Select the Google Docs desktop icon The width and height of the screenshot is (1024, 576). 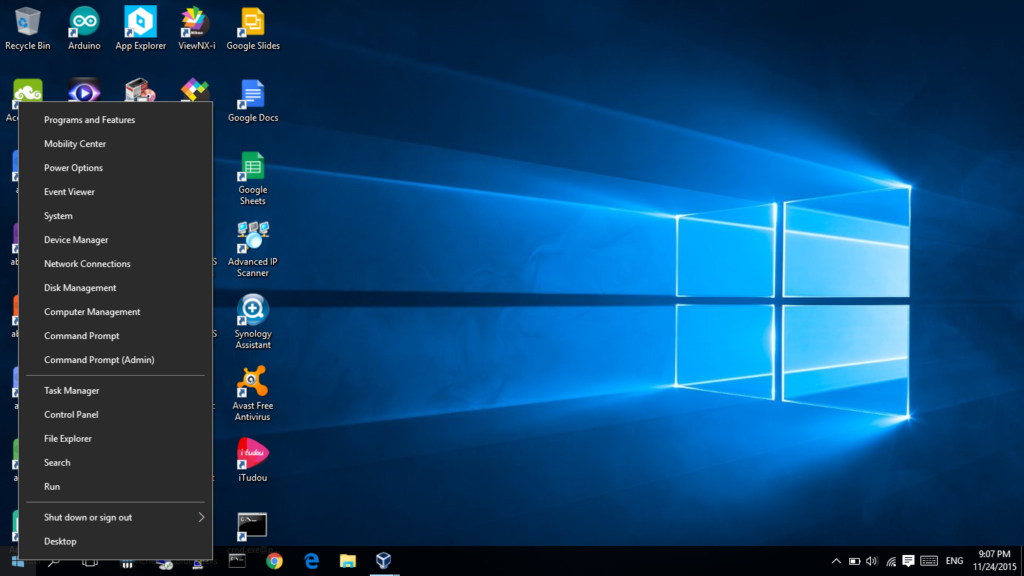point(253,101)
